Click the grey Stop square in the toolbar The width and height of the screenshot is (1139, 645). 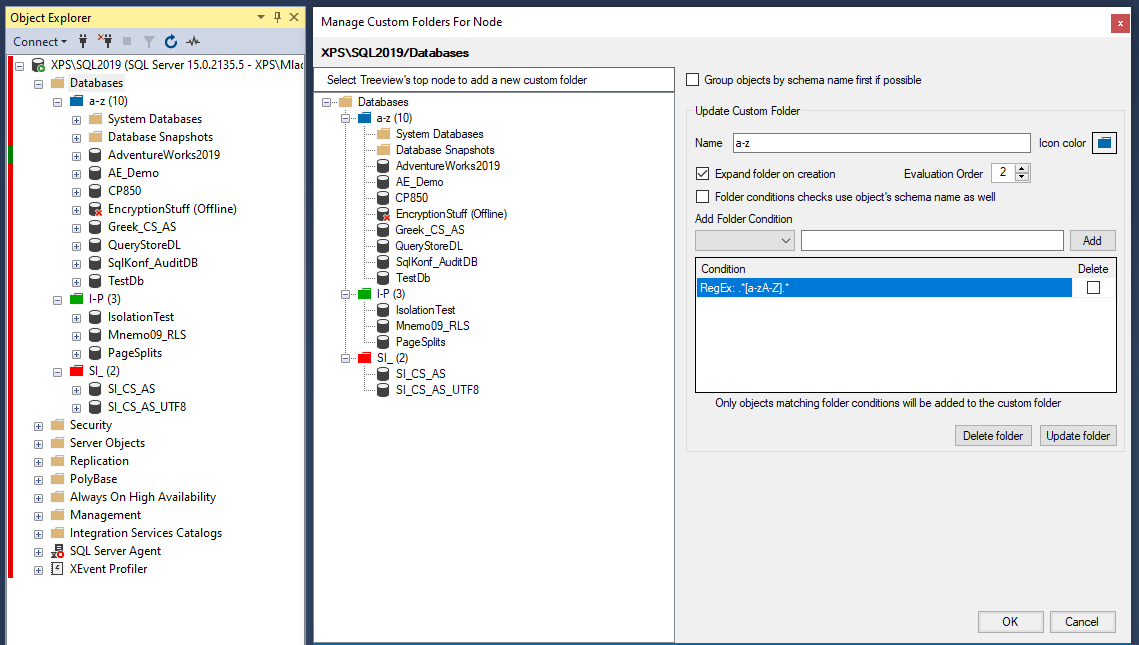point(127,41)
